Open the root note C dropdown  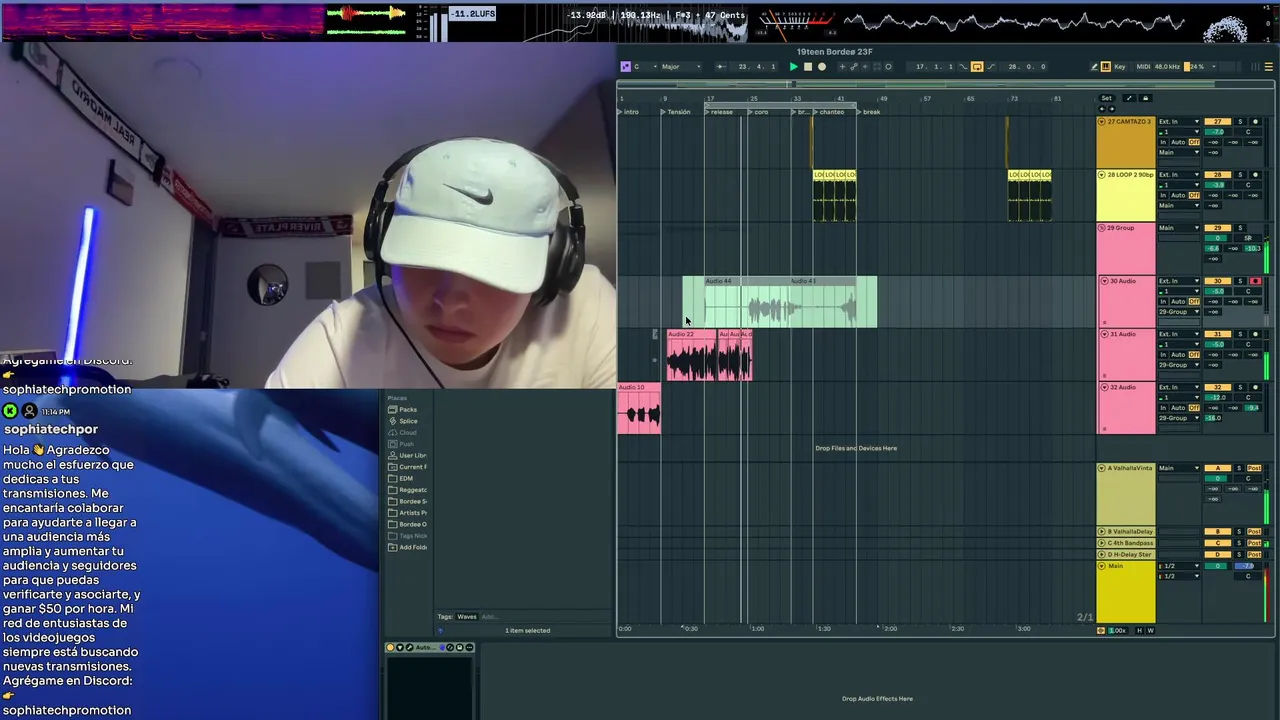point(646,67)
